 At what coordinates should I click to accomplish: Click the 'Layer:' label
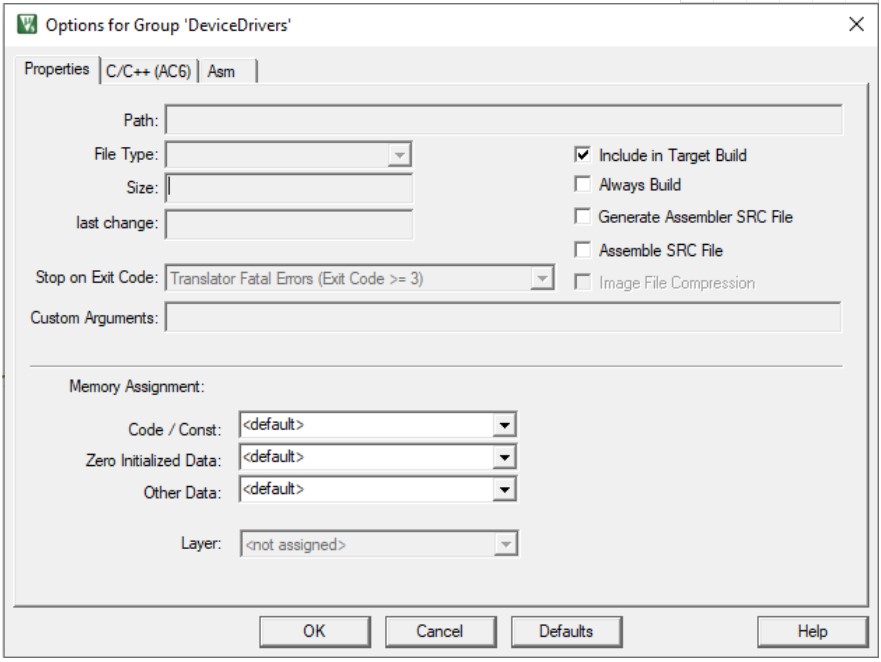click(201, 543)
